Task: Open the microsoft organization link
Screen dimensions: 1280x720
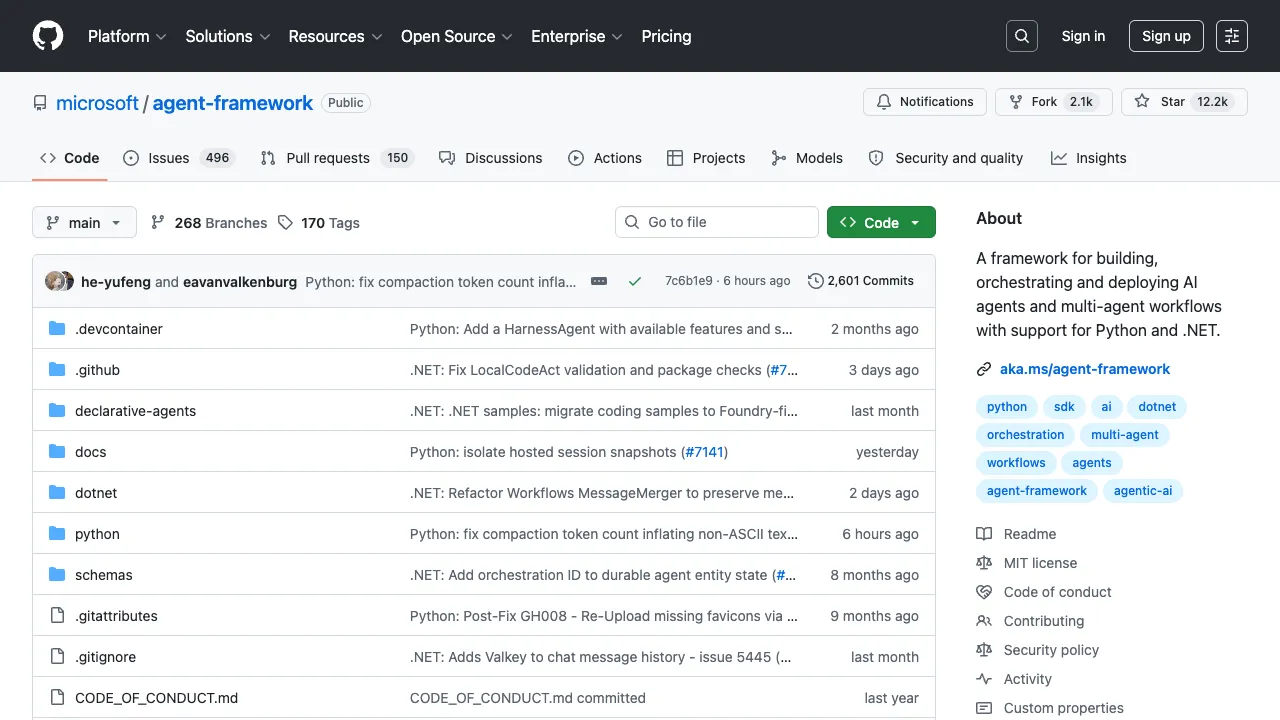Action: click(x=97, y=103)
